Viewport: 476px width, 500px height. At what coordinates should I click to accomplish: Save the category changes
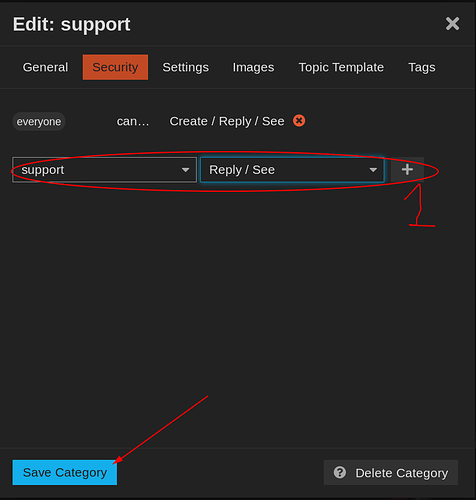coord(65,472)
